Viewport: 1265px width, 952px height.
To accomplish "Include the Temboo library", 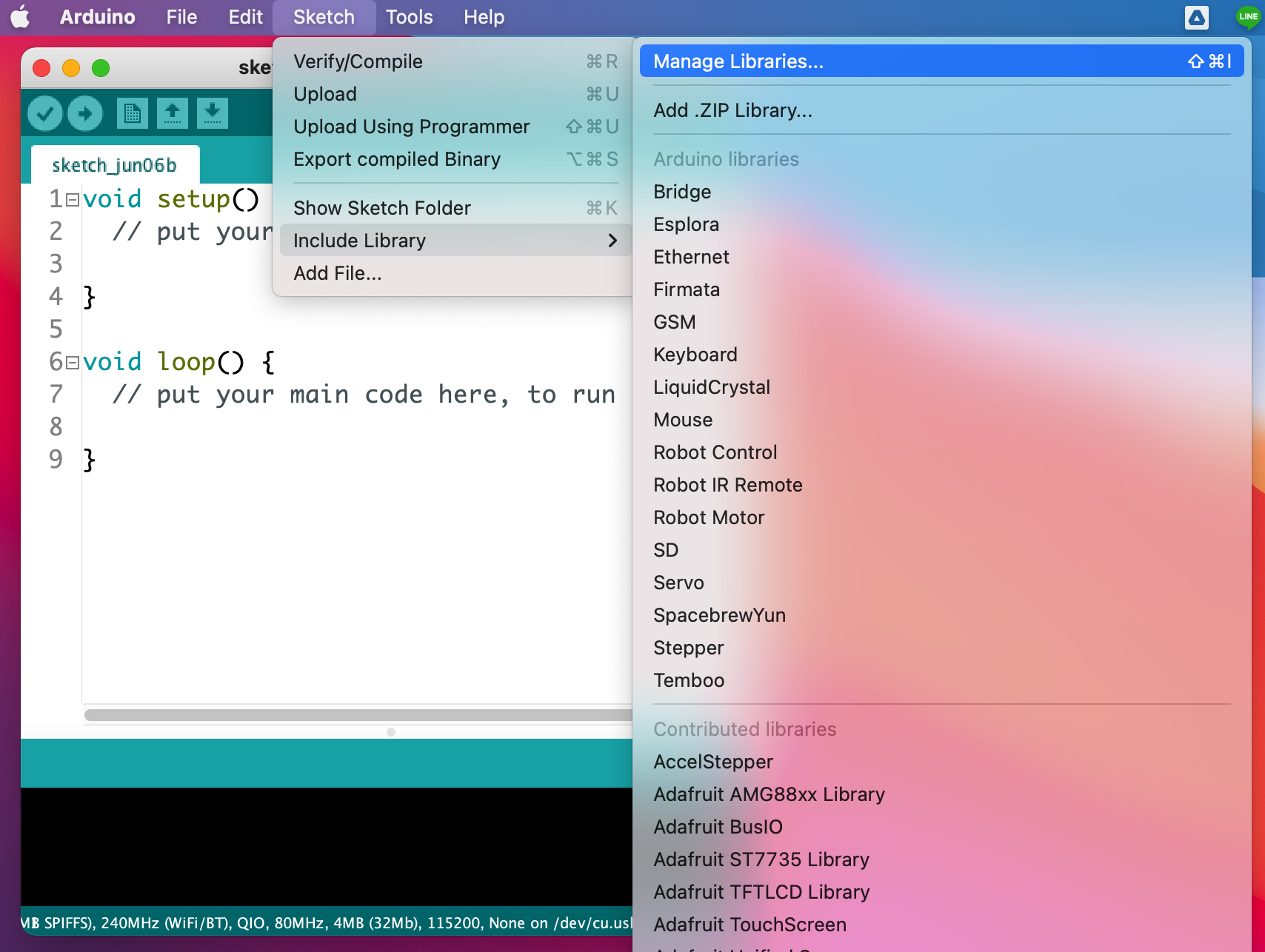I will point(941,680).
